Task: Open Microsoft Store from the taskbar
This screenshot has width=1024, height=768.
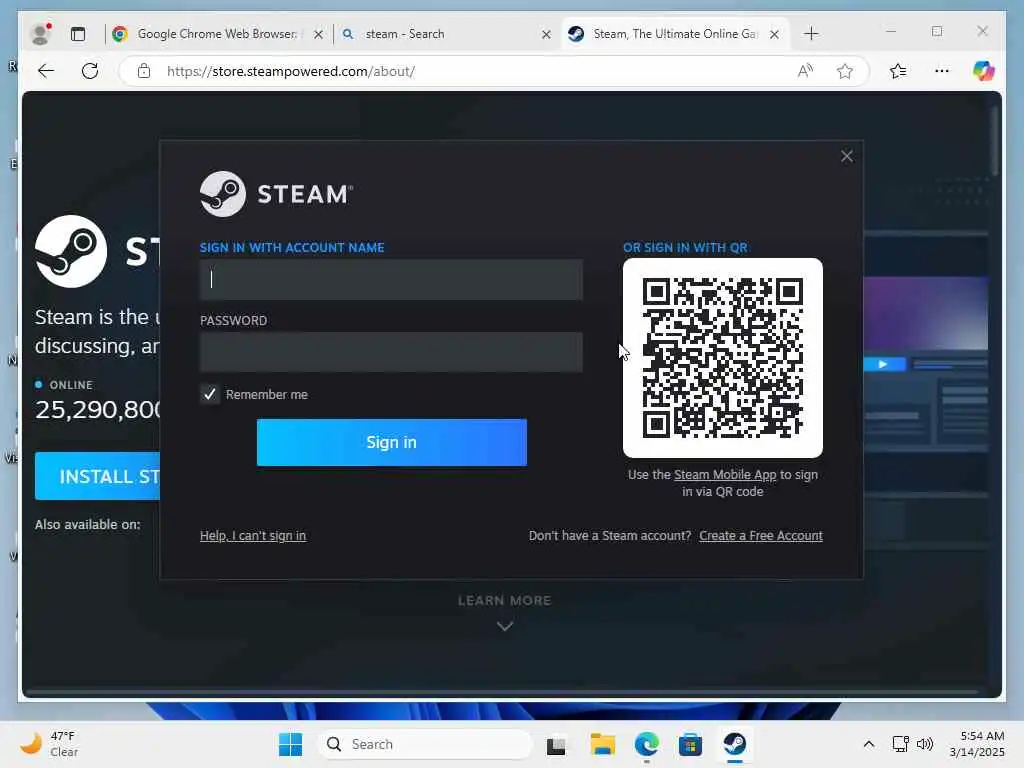Action: [x=690, y=744]
